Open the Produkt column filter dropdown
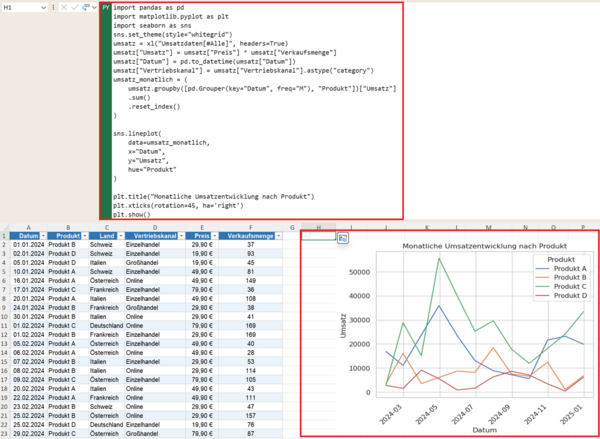This screenshot has height=439, width=600. pos(84,236)
